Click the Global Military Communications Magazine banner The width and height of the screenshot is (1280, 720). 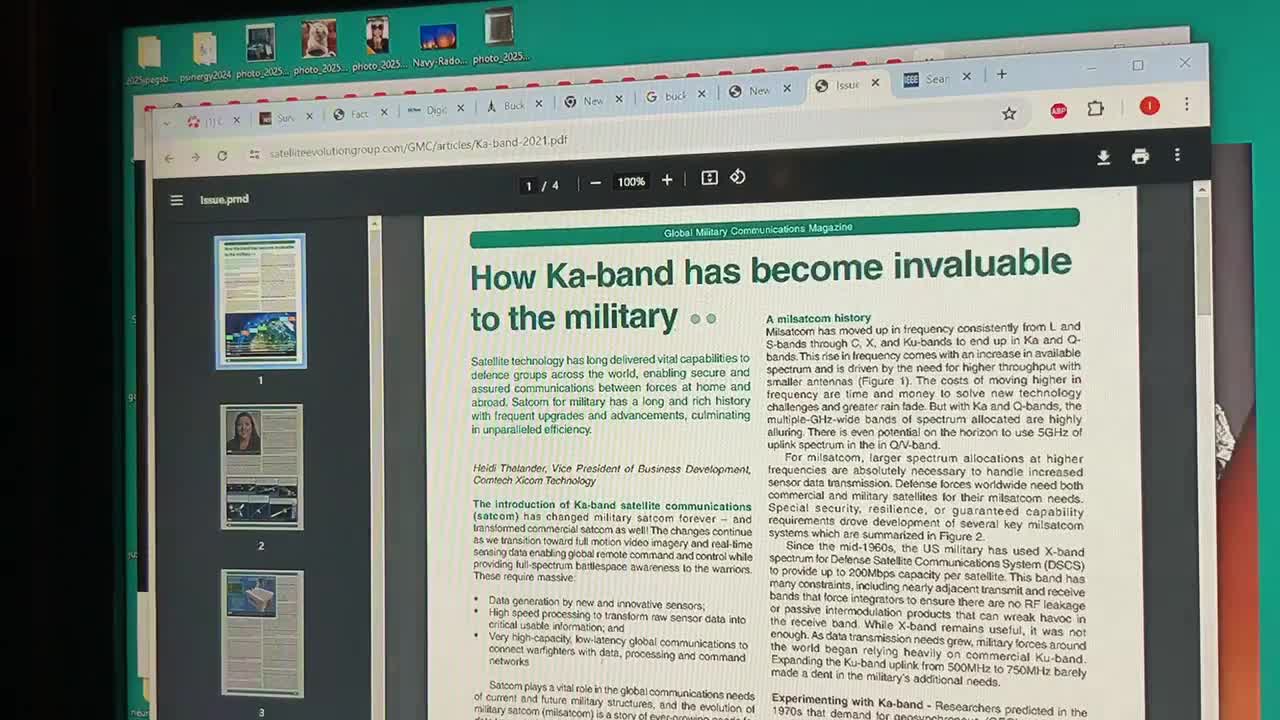[774, 229]
